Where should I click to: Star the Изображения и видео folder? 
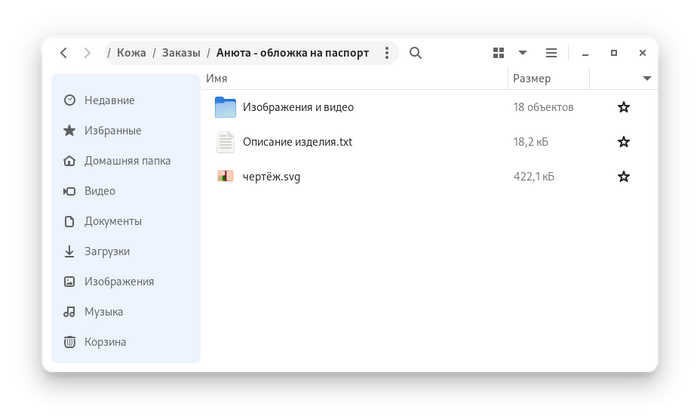pyautogui.click(x=624, y=107)
